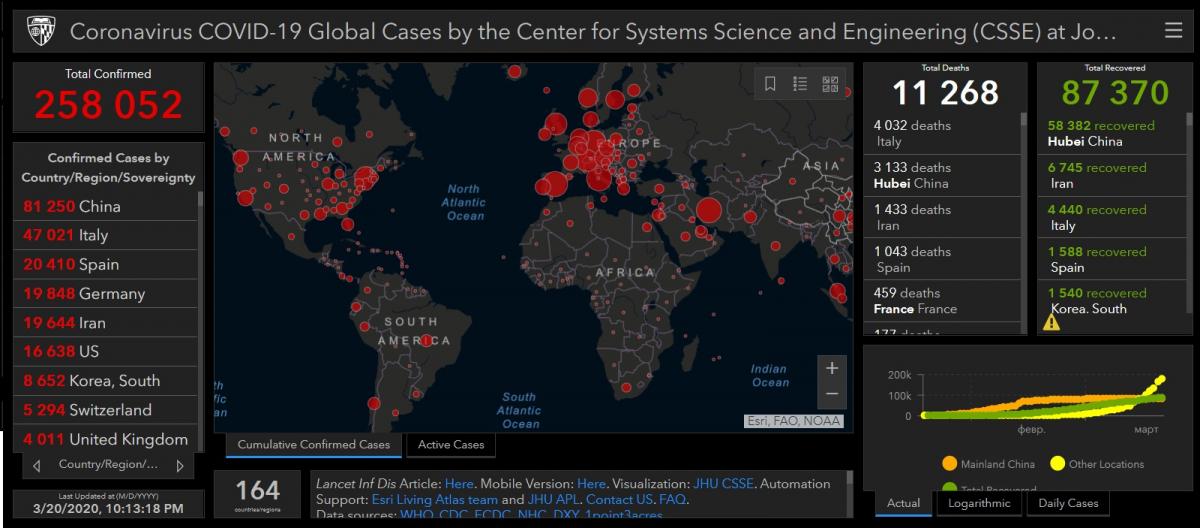
Task: Switch to the Logarithmic chart tab
Action: (979, 503)
